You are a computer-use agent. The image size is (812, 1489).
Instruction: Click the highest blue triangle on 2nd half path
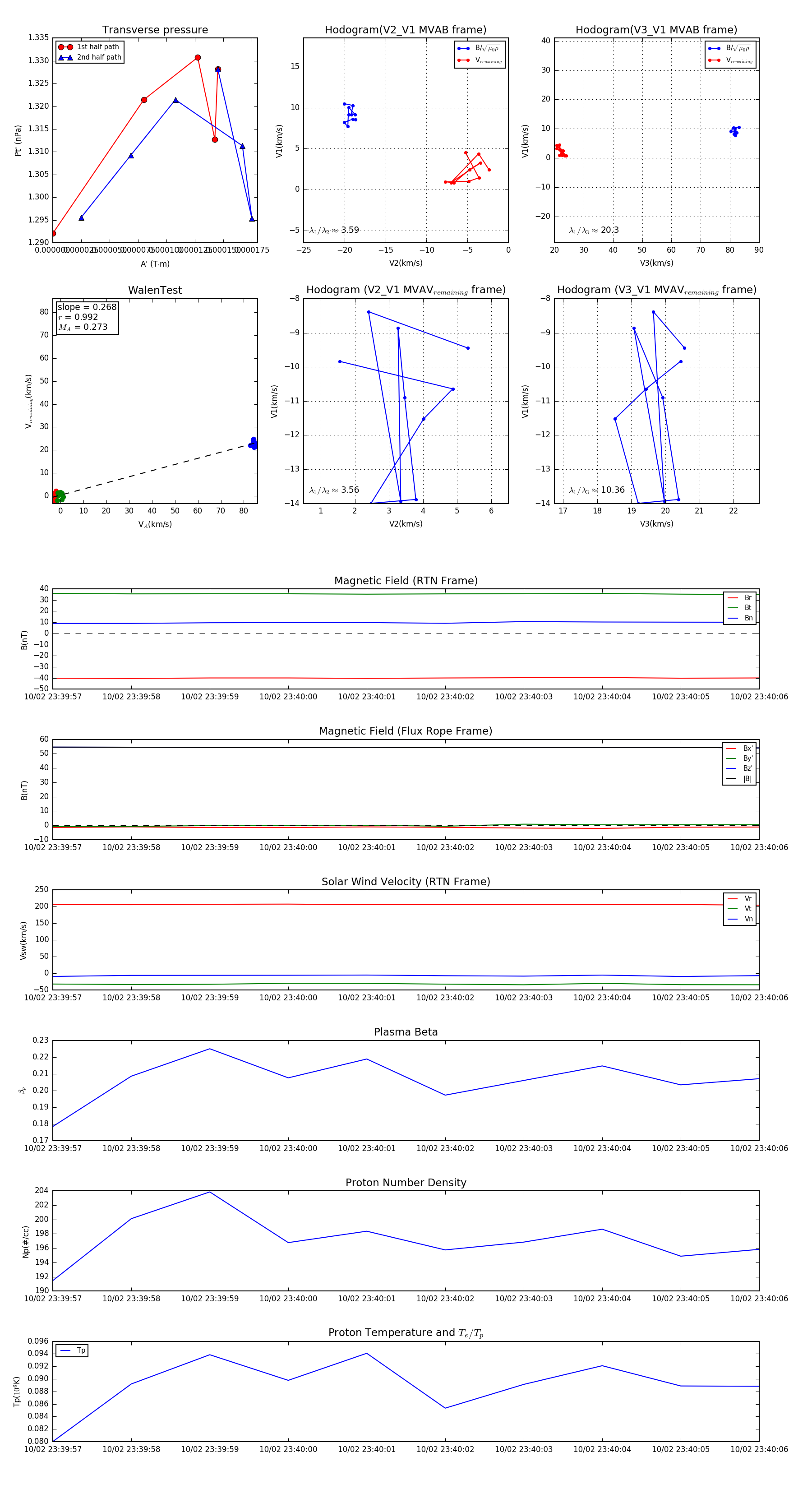218,69
